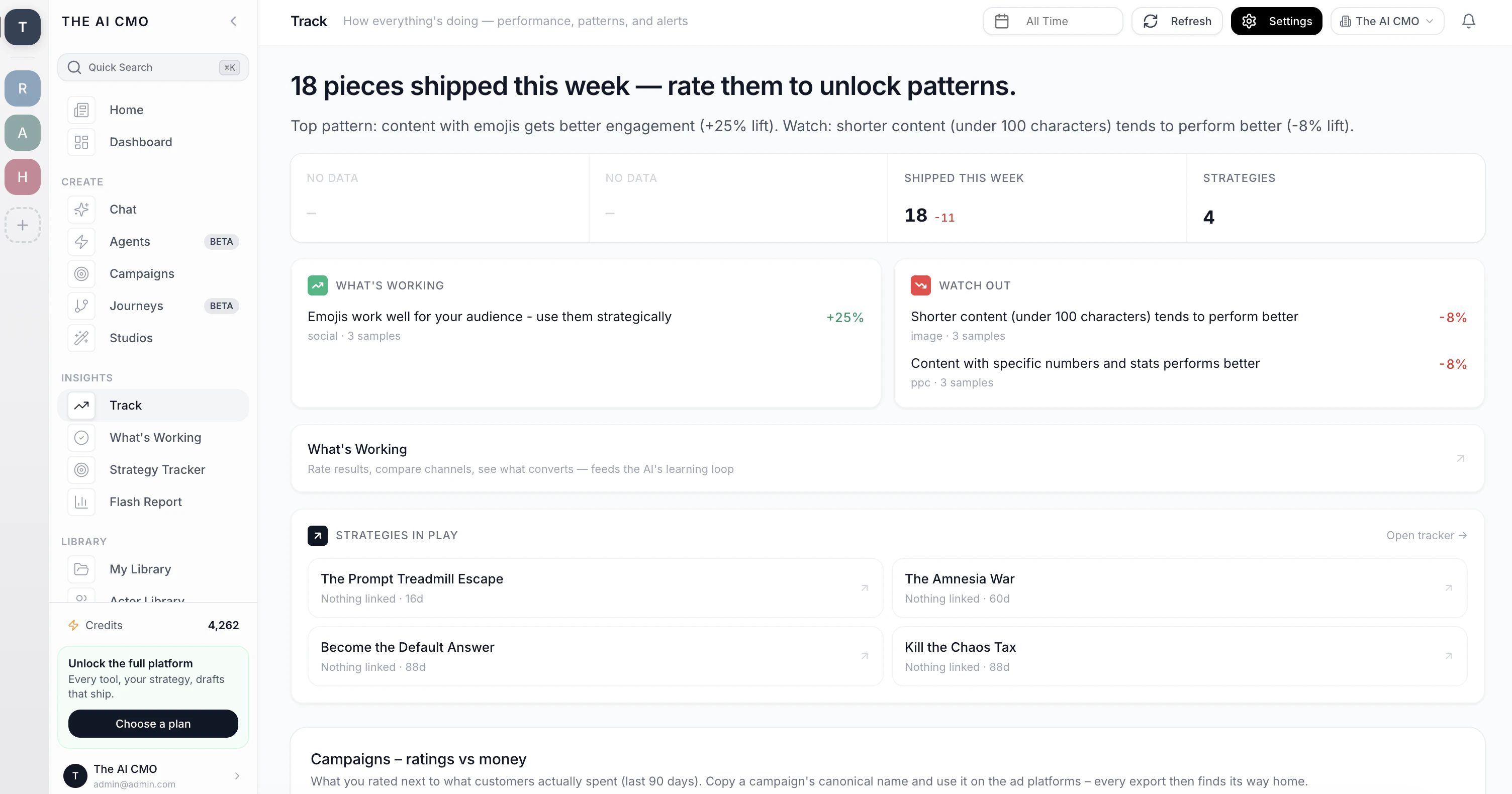Open The Amnesia War strategy card
Screen dimensions: 1512x794
click(x=1179, y=587)
